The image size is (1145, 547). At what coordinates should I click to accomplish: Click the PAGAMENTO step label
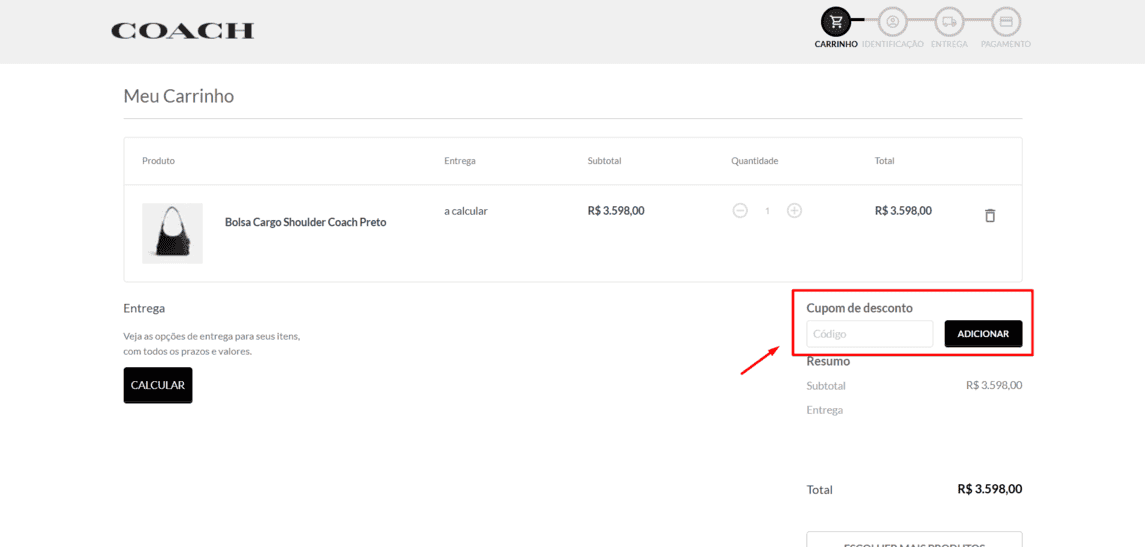1006,44
